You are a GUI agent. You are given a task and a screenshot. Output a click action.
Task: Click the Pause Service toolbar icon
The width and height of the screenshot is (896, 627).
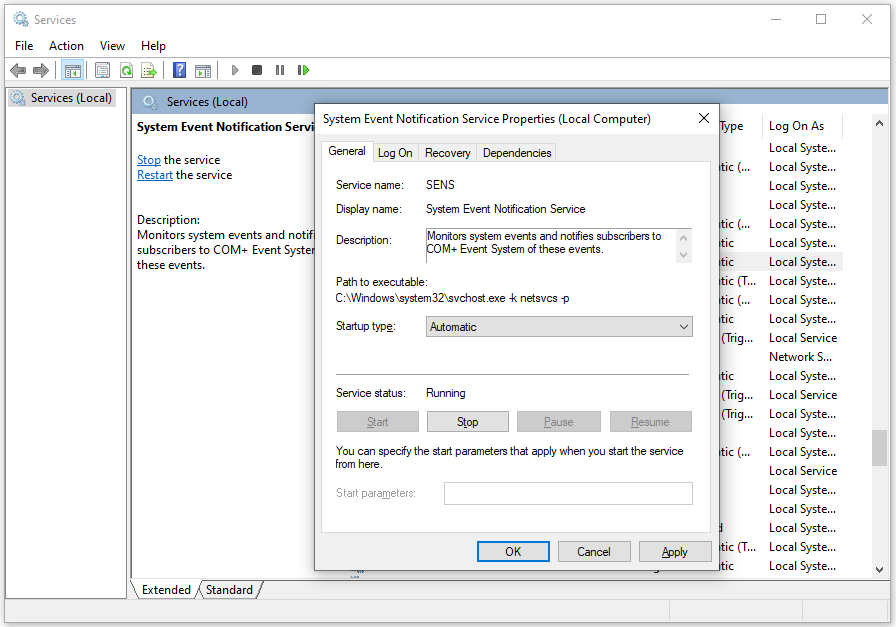pyautogui.click(x=279, y=70)
